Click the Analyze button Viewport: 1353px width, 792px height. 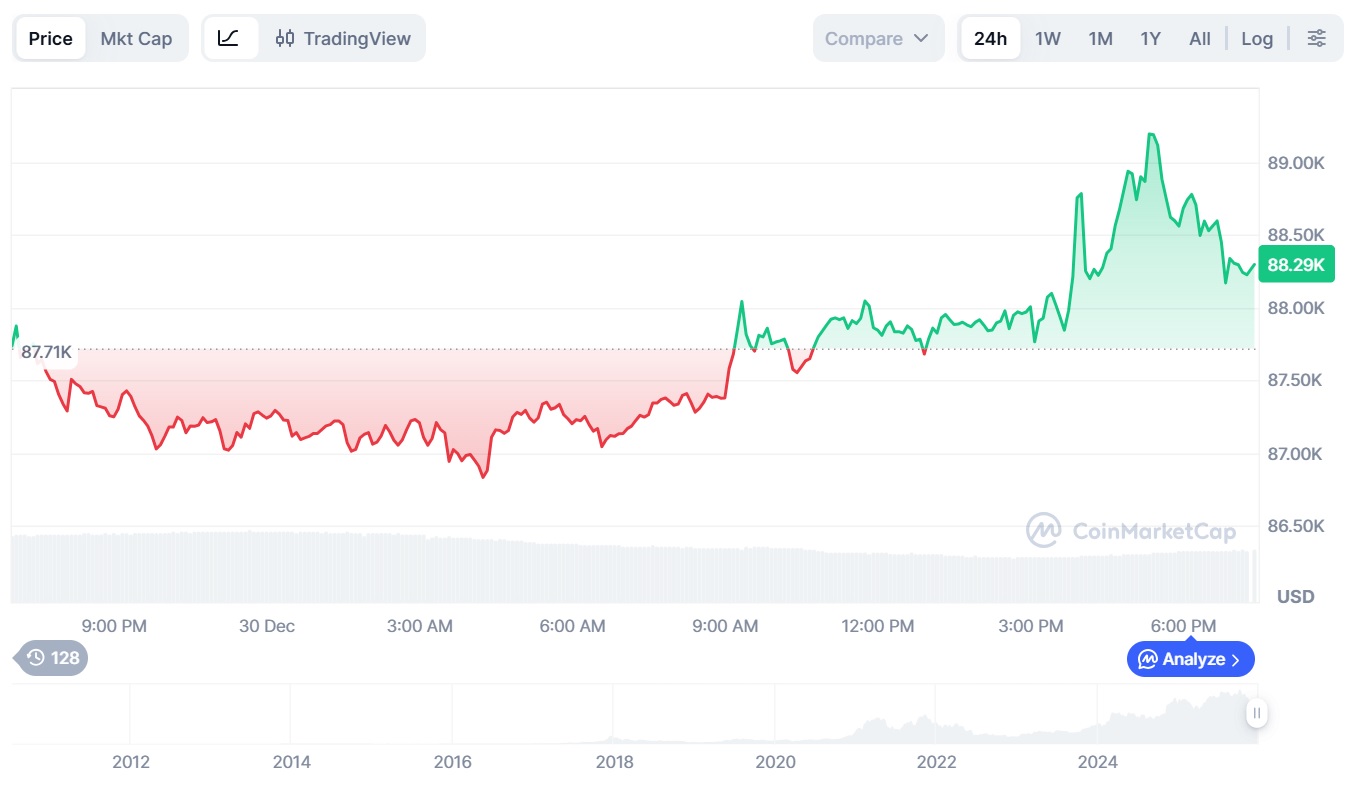coord(1183,660)
